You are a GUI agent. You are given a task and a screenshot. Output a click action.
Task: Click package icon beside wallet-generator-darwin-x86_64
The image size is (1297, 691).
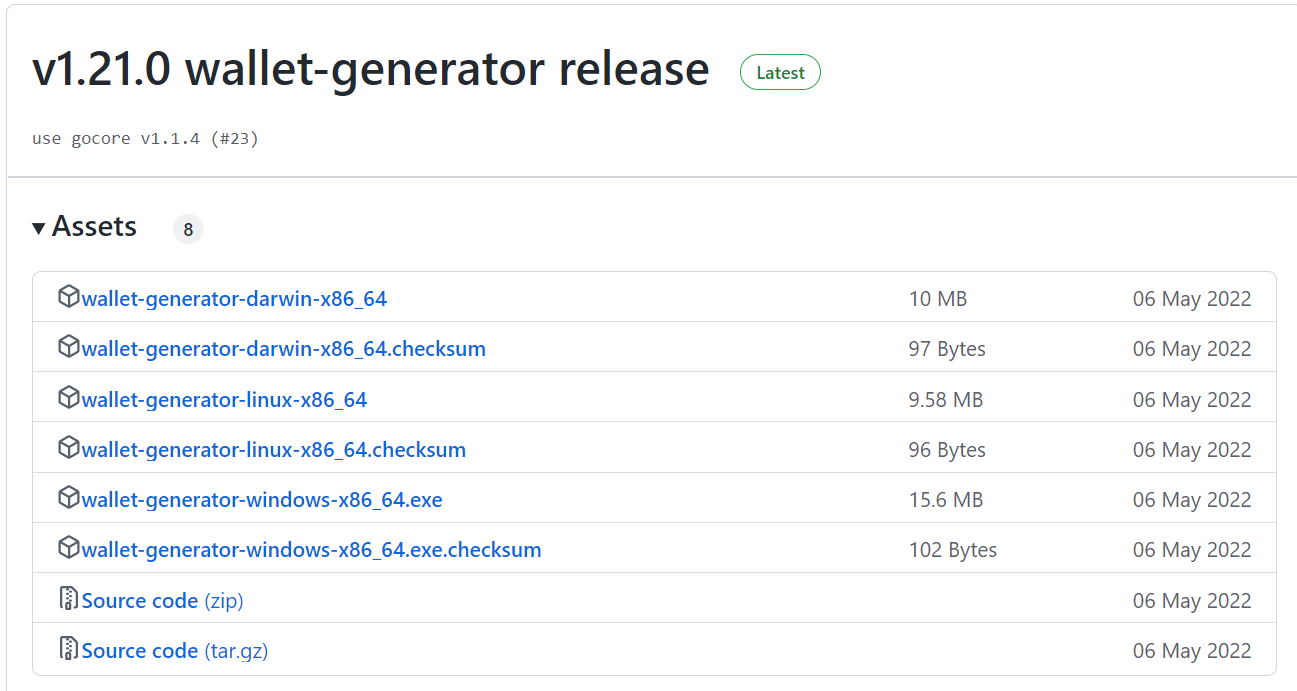tap(68, 297)
